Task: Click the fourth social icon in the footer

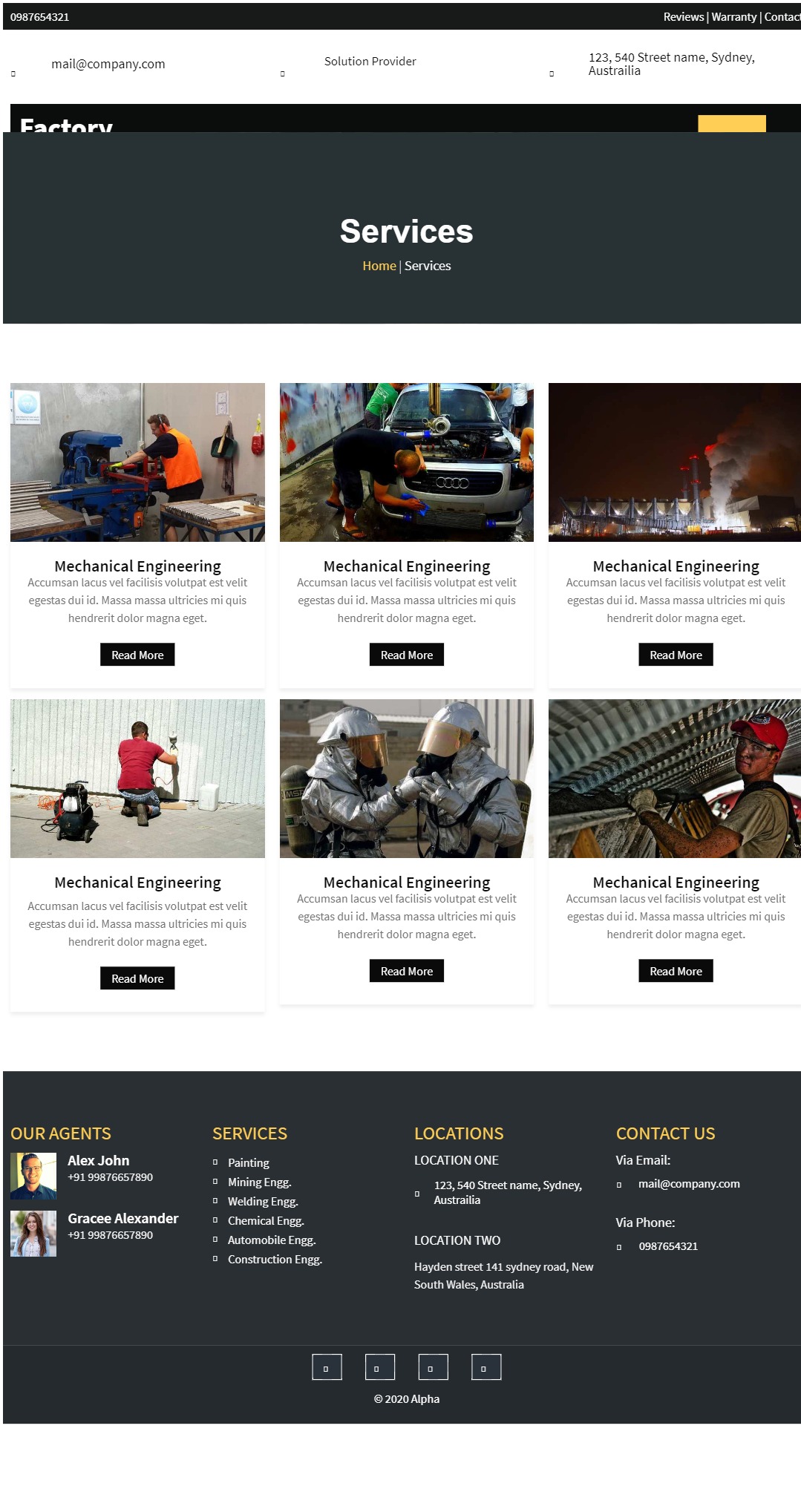Action: (x=486, y=1367)
